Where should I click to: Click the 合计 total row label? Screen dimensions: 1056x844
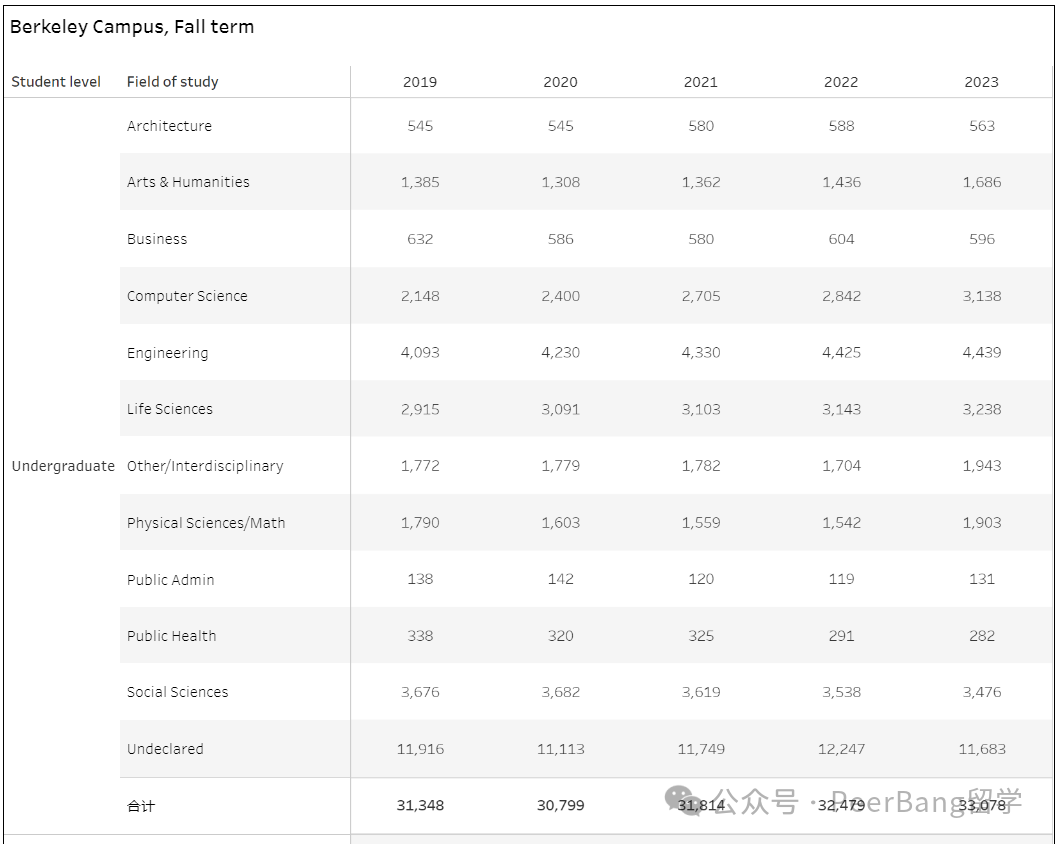click(x=141, y=806)
